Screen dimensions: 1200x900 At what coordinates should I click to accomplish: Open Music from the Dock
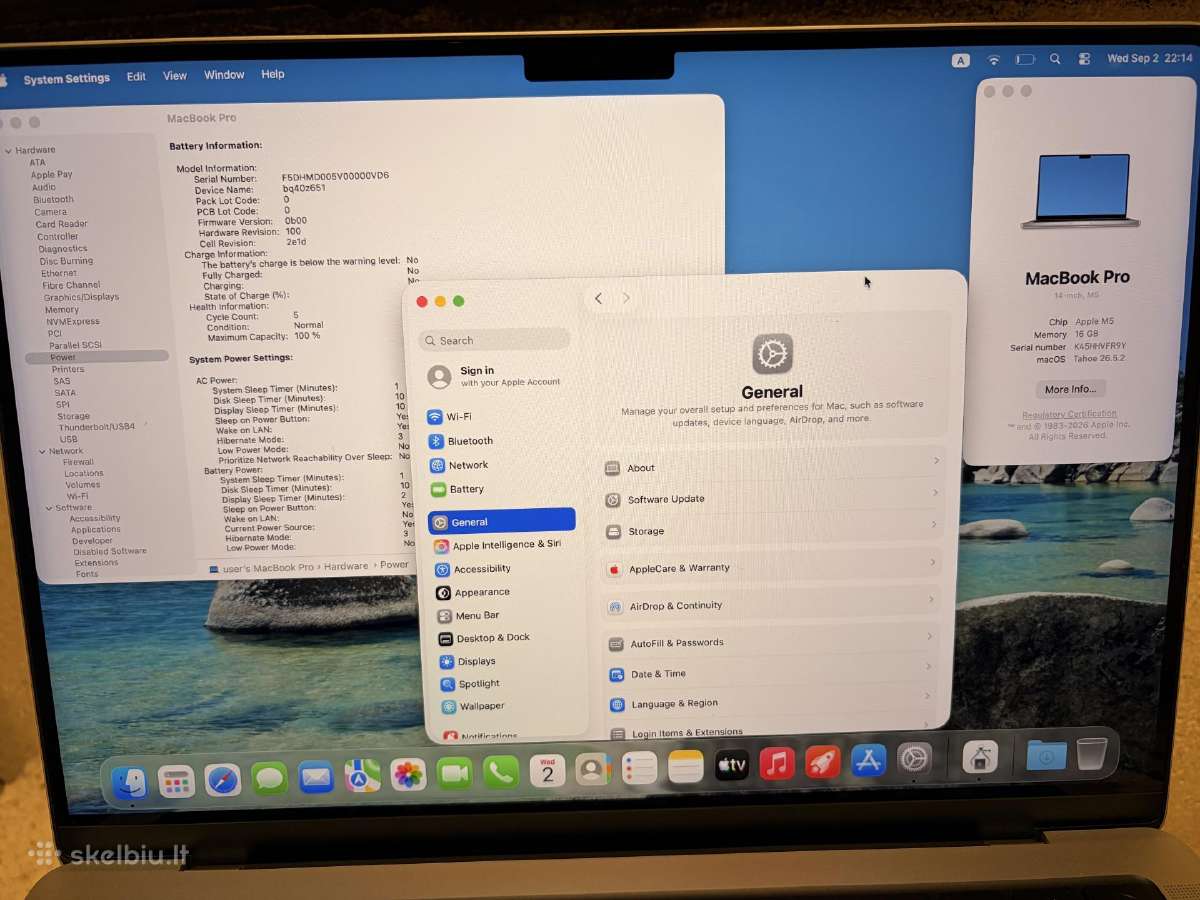point(777,764)
